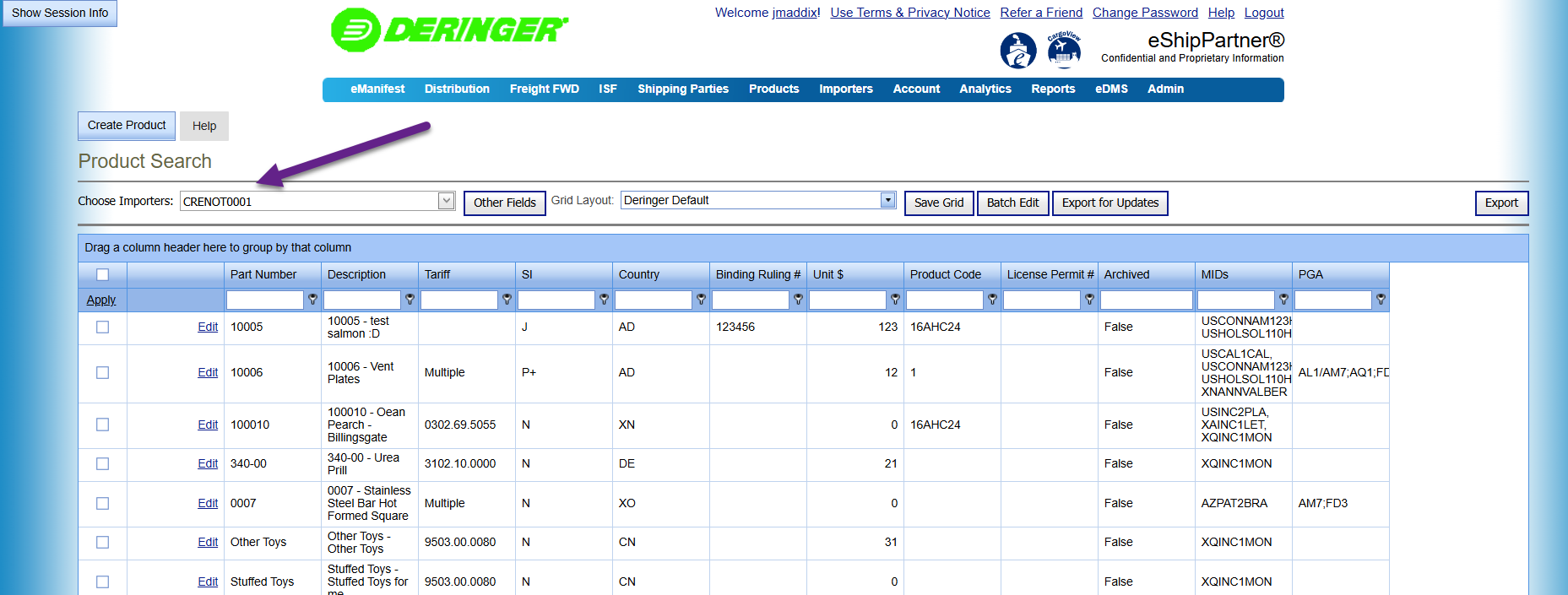Open the Shipping Parties menu
The image size is (1568, 595).
(x=682, y=89)
